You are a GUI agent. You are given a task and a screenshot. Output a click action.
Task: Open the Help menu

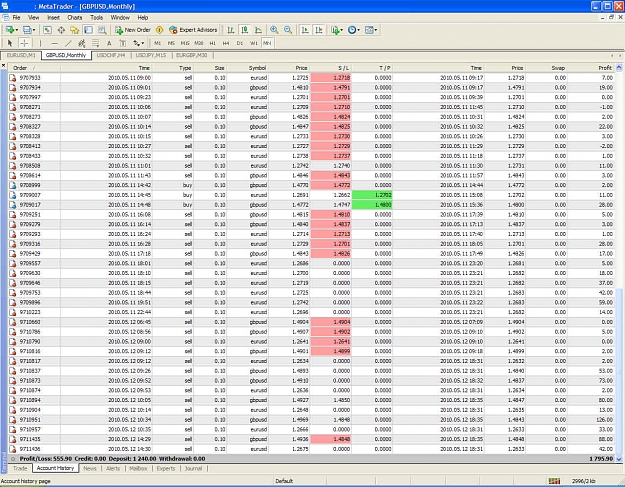click(x=143, y=18)
